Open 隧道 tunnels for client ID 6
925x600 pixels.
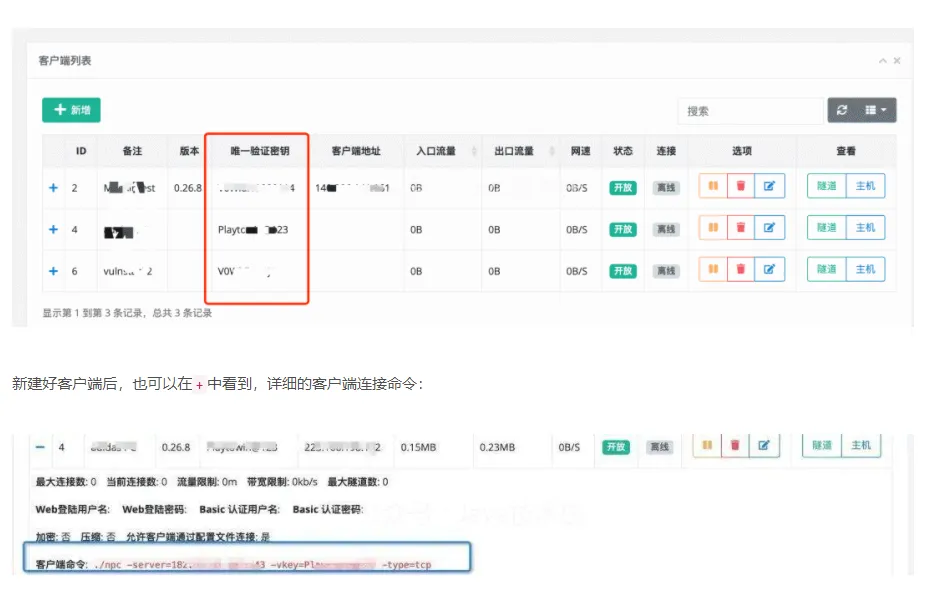826,270
